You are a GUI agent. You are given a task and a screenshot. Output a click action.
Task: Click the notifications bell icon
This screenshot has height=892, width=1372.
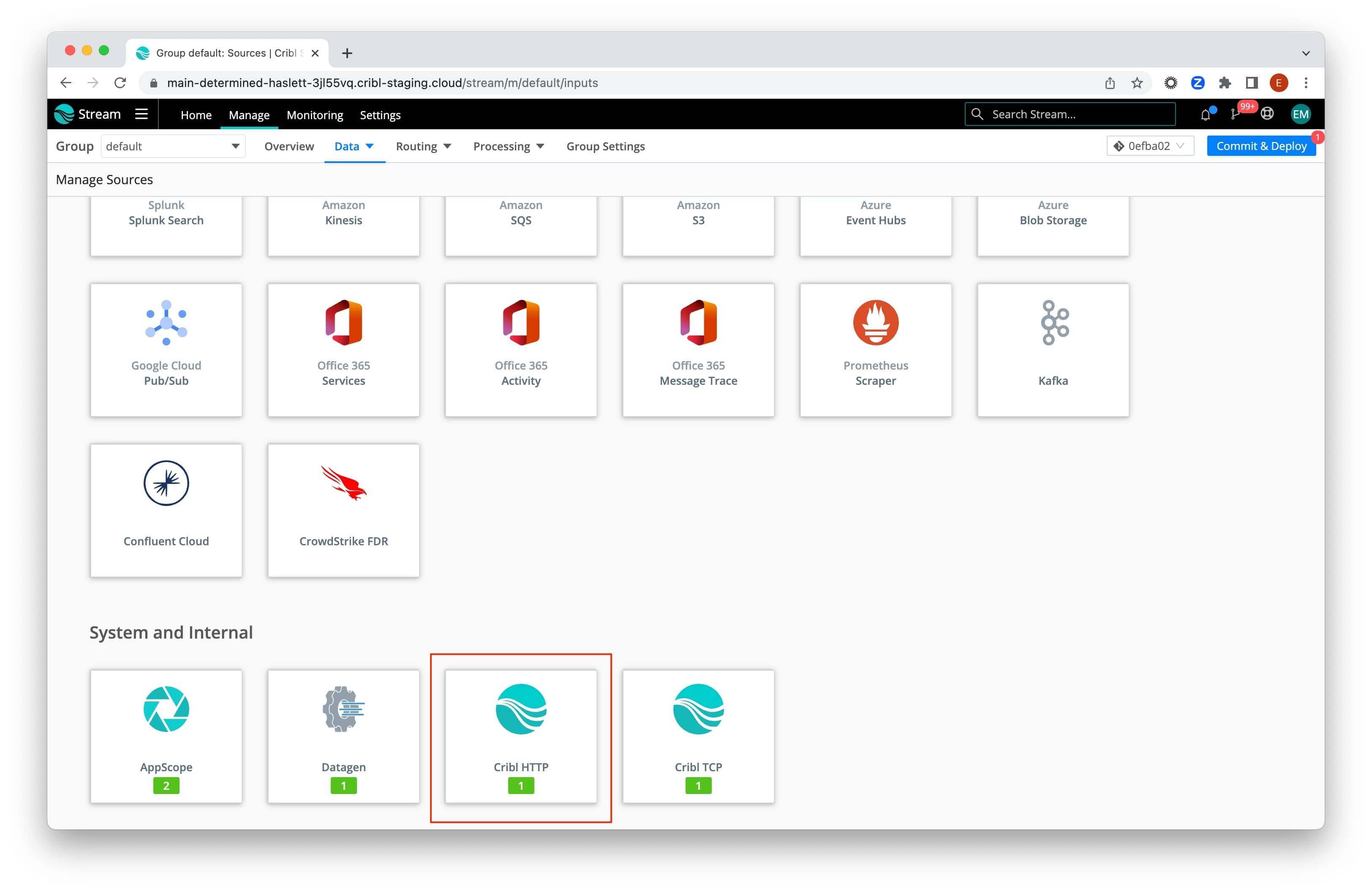1205,115
